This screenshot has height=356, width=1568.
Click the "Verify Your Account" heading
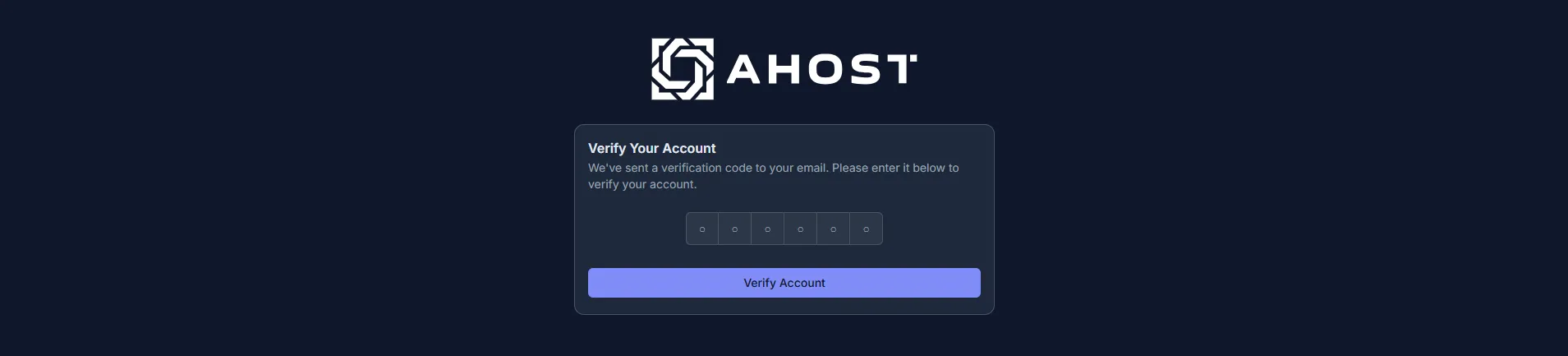coord(651,148)
